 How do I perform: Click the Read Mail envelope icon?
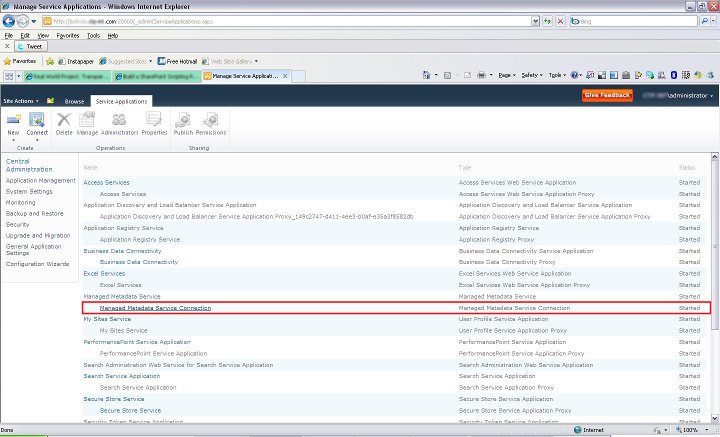point(467,75)
